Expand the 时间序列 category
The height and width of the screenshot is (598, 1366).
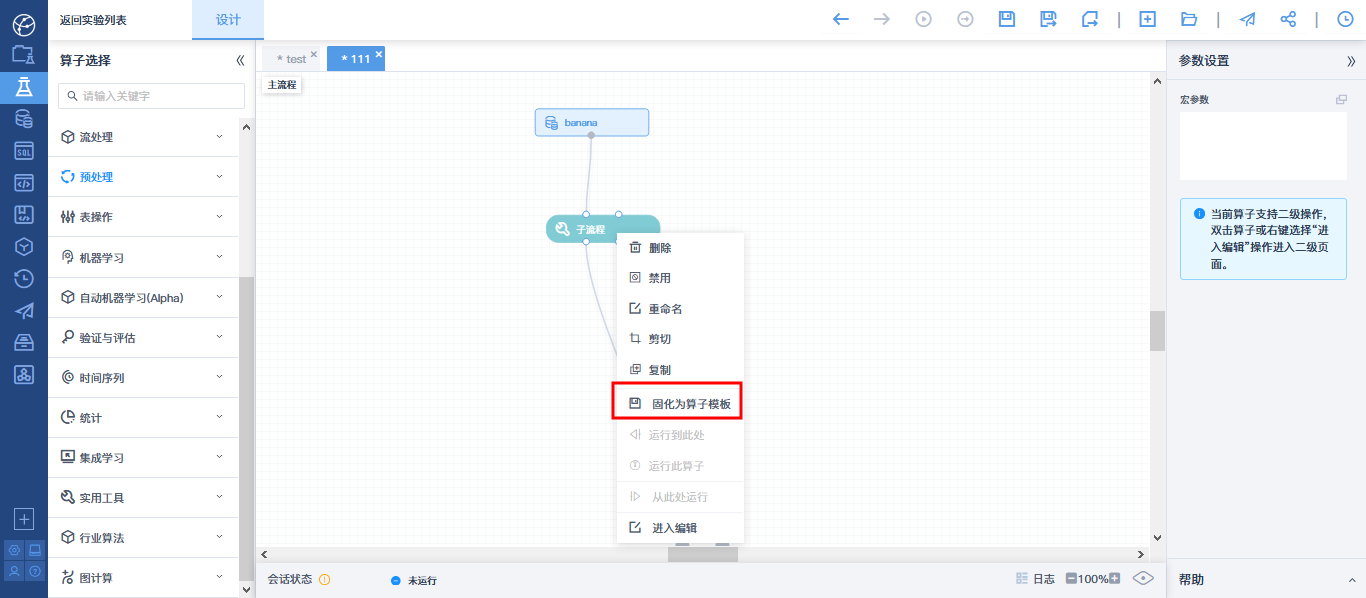144,377
